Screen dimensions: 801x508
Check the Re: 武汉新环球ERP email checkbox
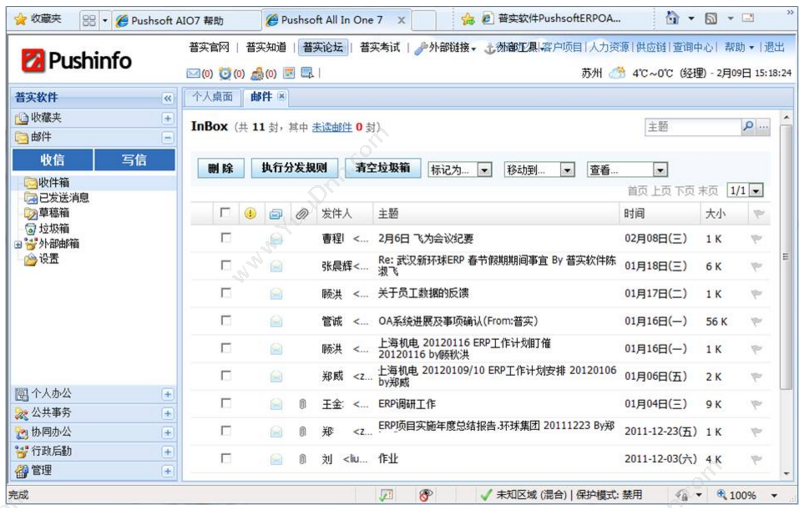pos(226,265)
